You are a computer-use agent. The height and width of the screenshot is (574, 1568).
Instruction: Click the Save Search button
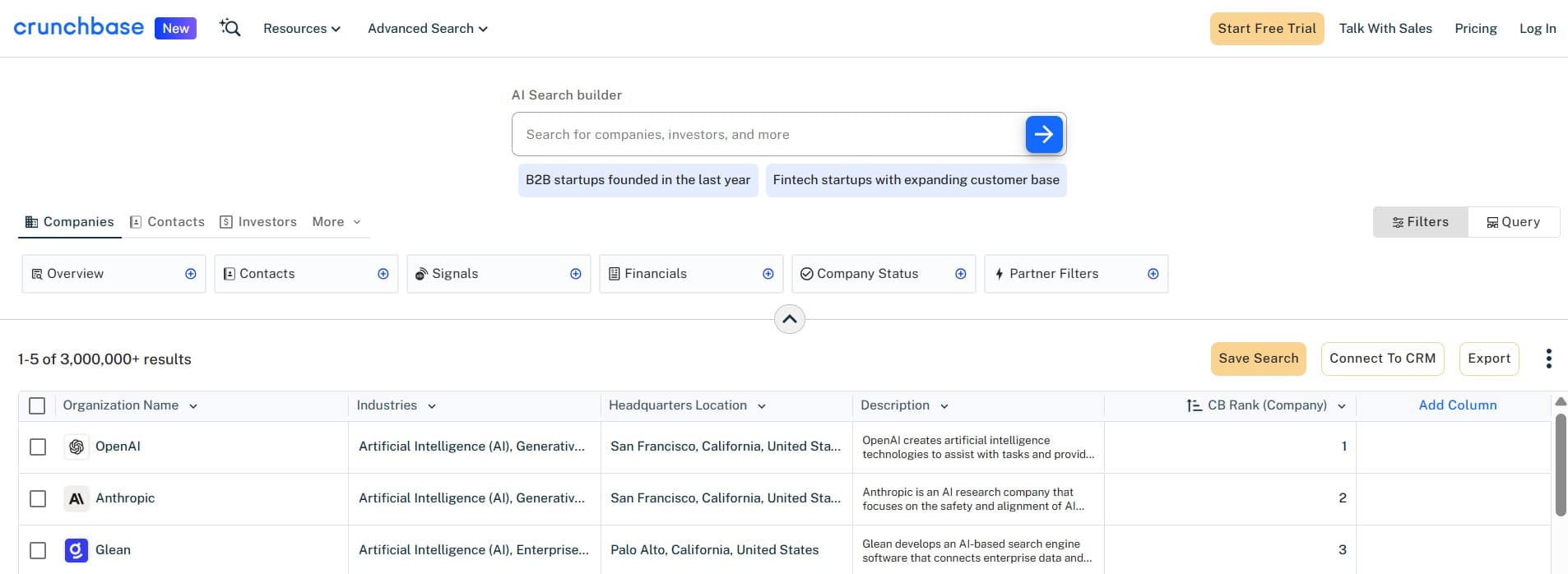point(1259,359)
